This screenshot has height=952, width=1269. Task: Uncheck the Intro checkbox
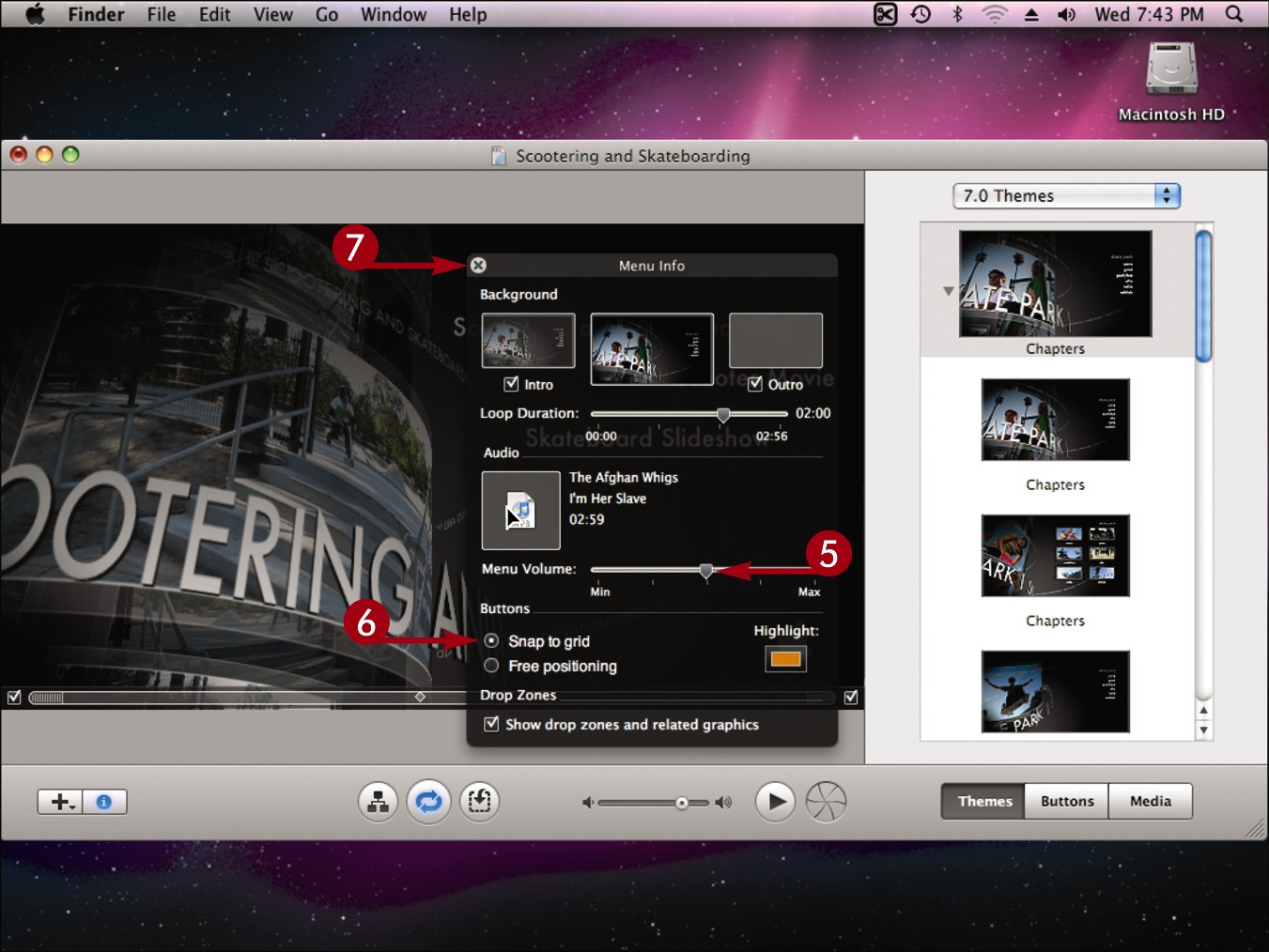pyautogui.click(x=512, y=384)
